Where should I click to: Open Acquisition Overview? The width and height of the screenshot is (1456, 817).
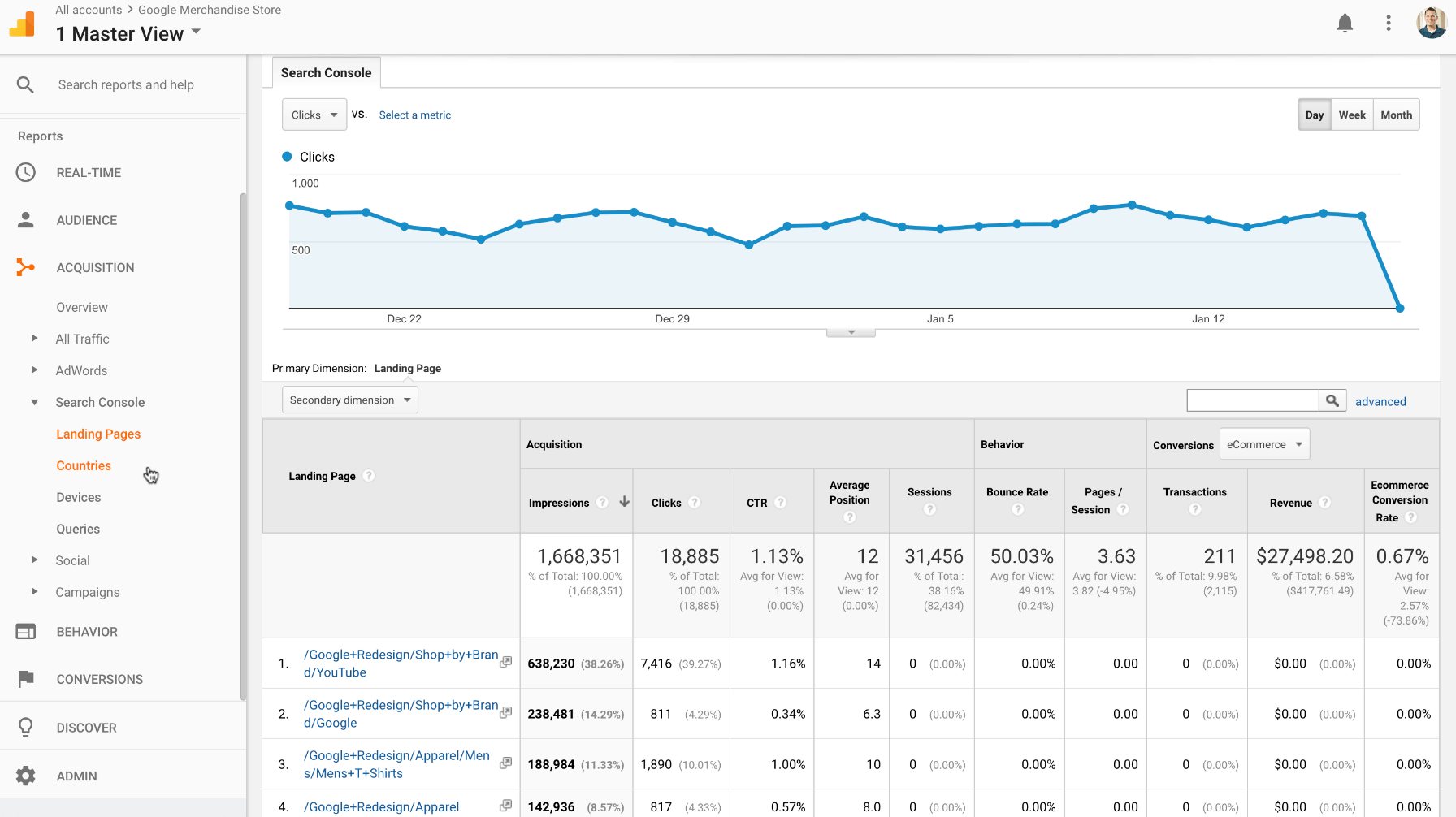(82, 307)
